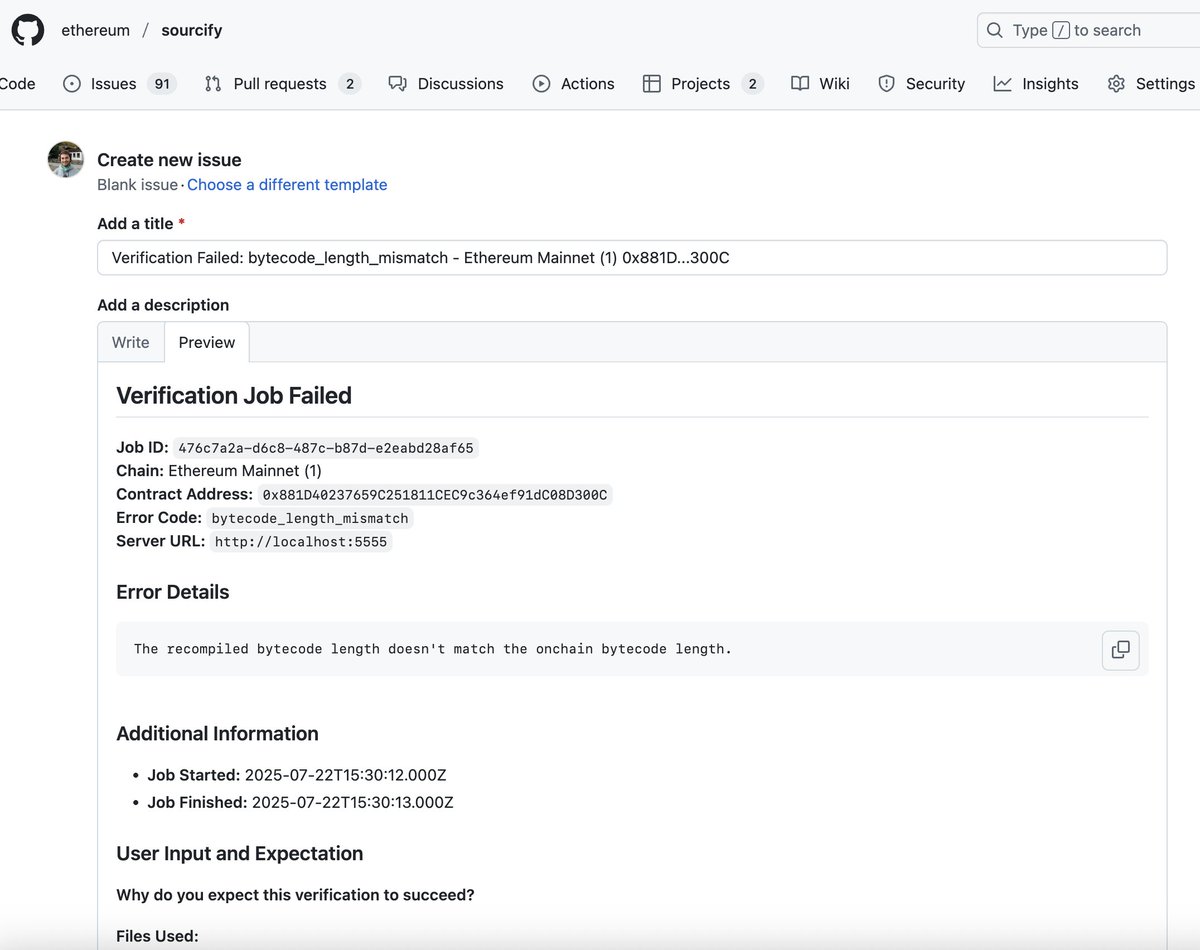This screenshot has height=950, width=1200.
Task: Switch to the Code tab
Action: point(17,84)
